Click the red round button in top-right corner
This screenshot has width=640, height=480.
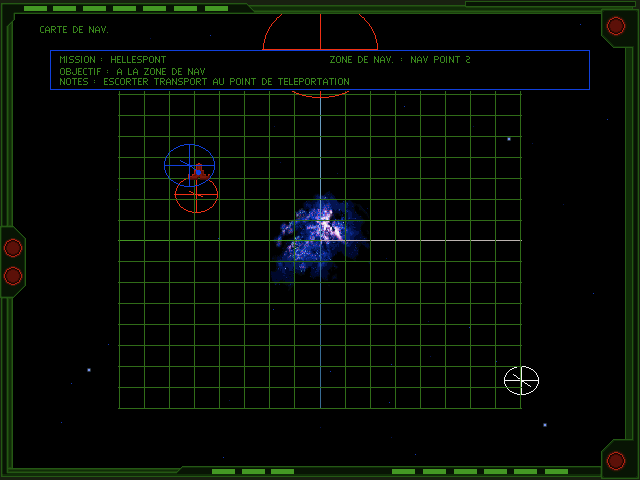(x=616, y=26)
